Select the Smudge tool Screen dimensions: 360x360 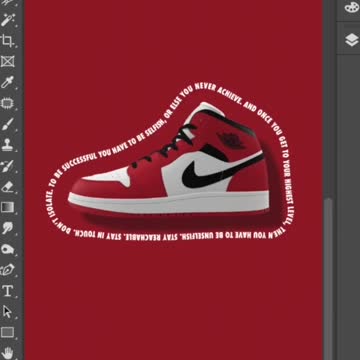[x=7, y=228]
